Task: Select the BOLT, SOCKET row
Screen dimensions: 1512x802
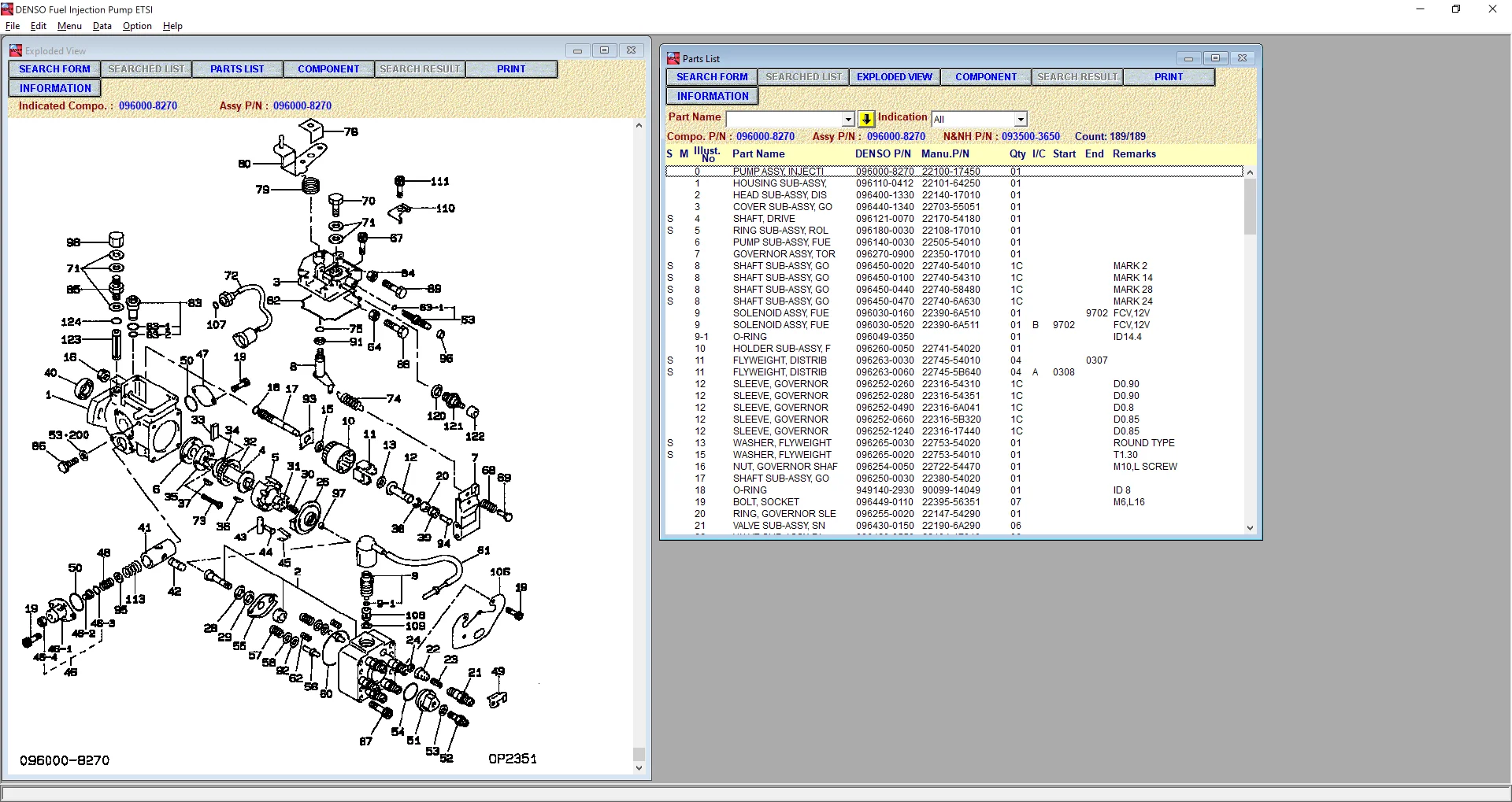Action: pos(954,502)
